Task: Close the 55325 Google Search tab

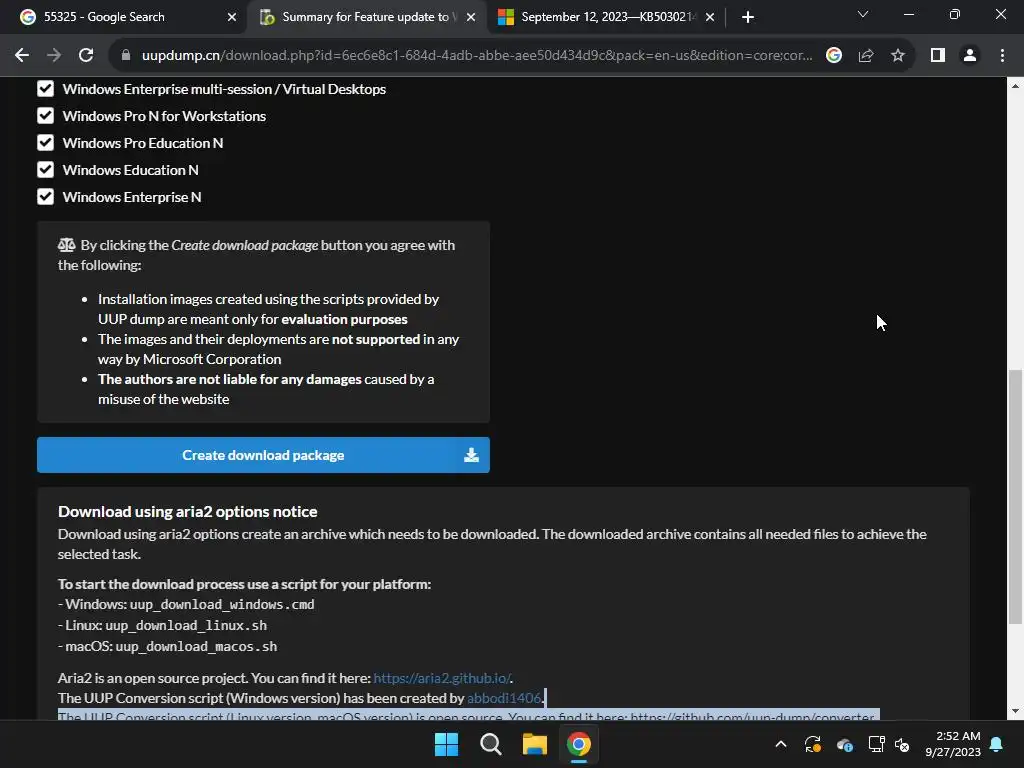Action: (232, 17)
